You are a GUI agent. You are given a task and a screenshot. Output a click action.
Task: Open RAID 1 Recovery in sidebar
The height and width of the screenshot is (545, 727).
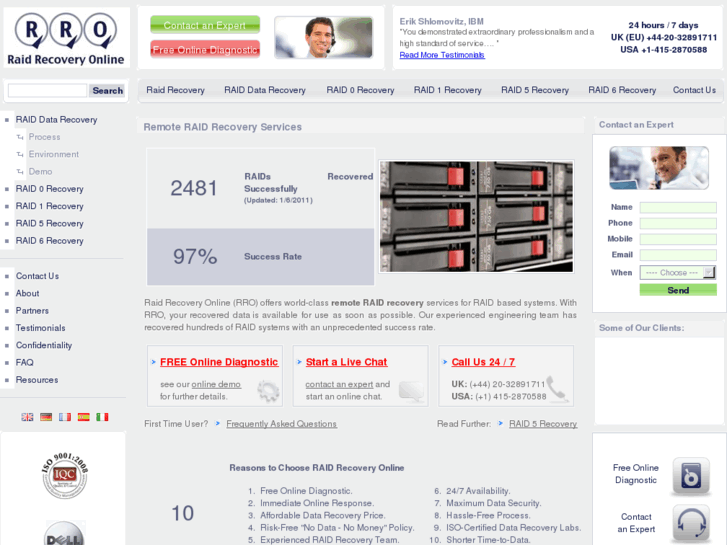tap(50, 206)
